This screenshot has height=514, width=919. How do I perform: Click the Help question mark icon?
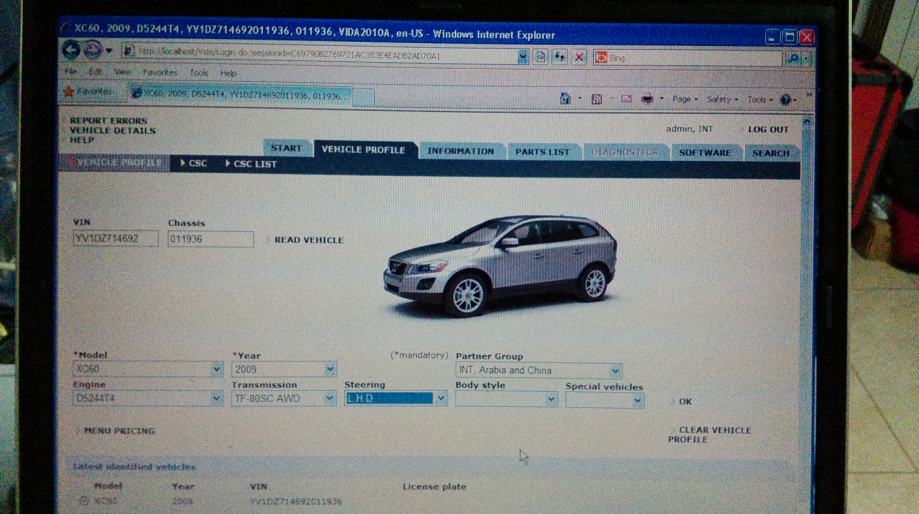click(x=786, y=100)
